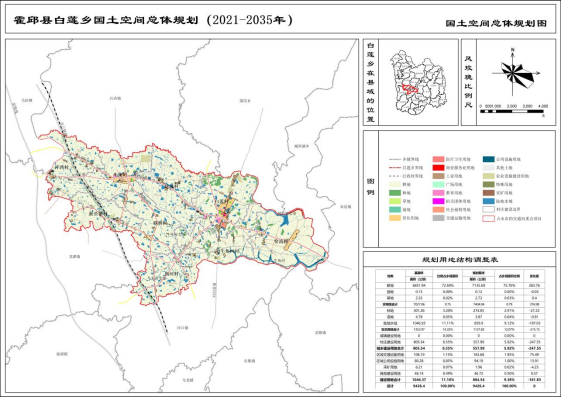Select the blue land water area swatch

488,201
